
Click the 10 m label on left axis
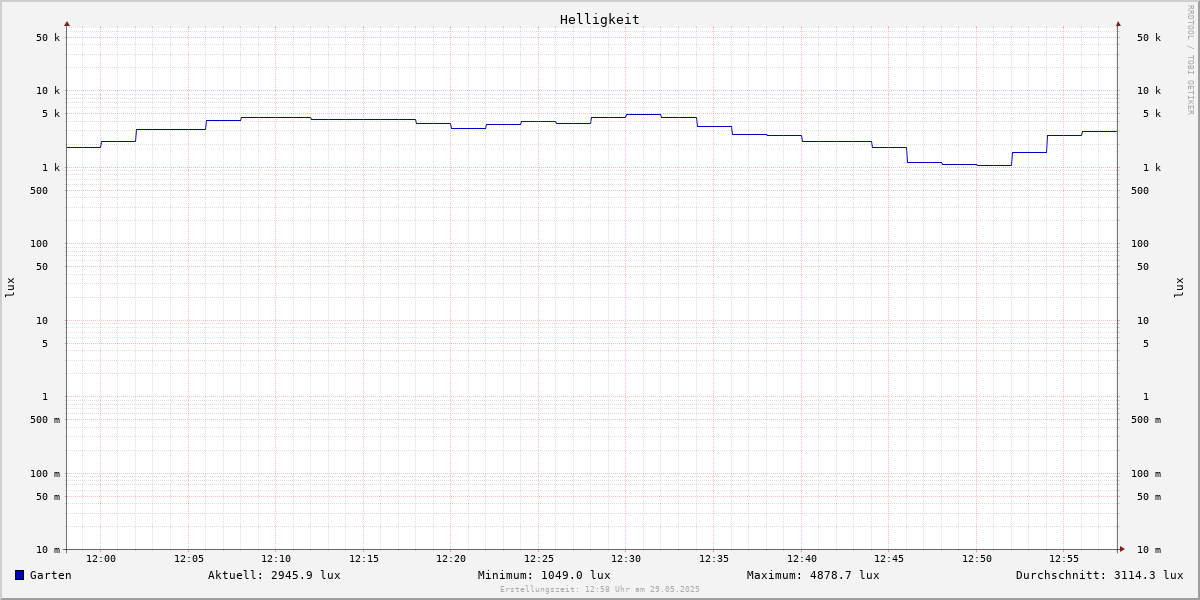tap(48, 550)
